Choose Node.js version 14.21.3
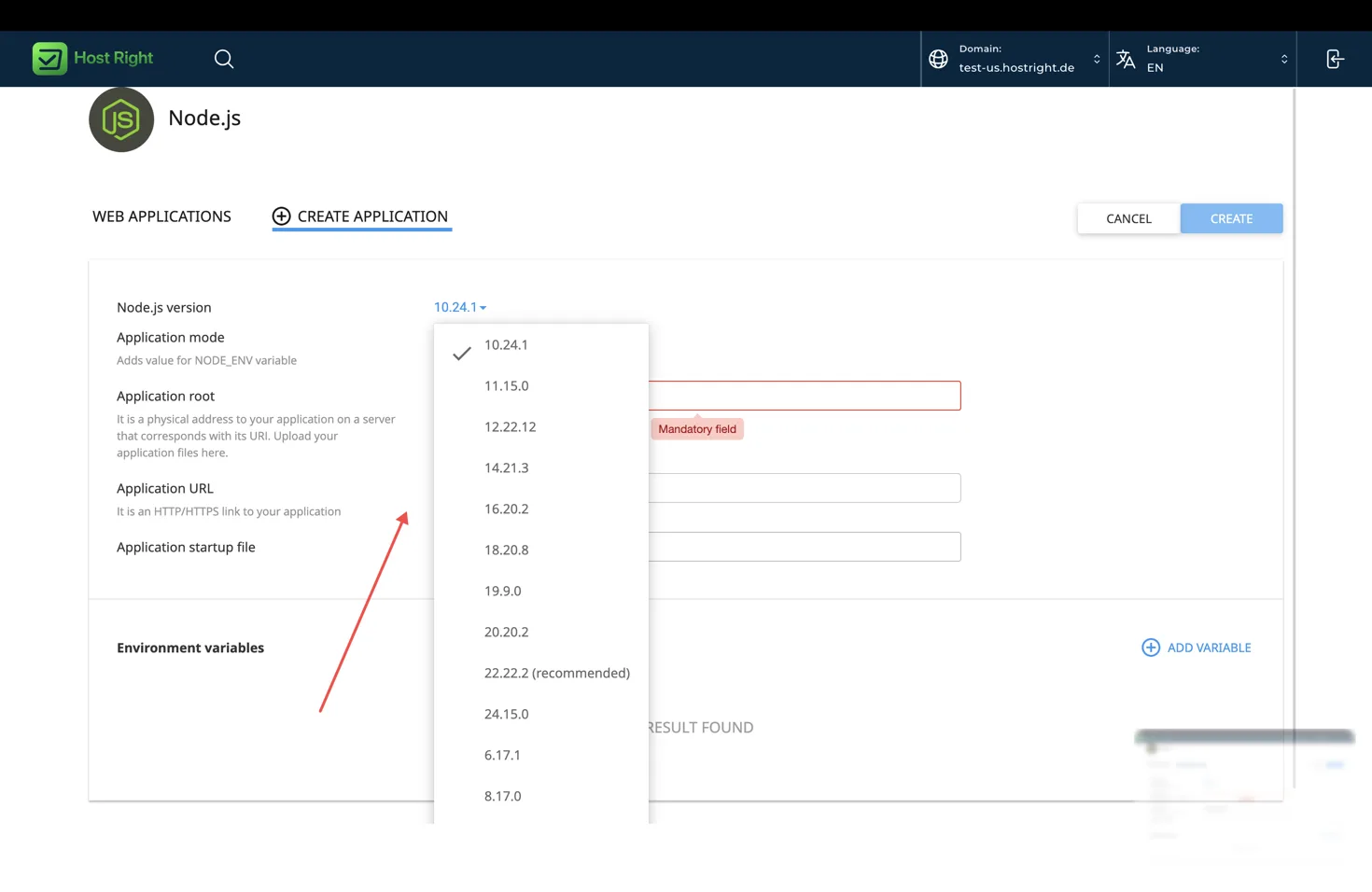Image resolution: width=1372 pixels, height=892 pixels. point(541,468)
